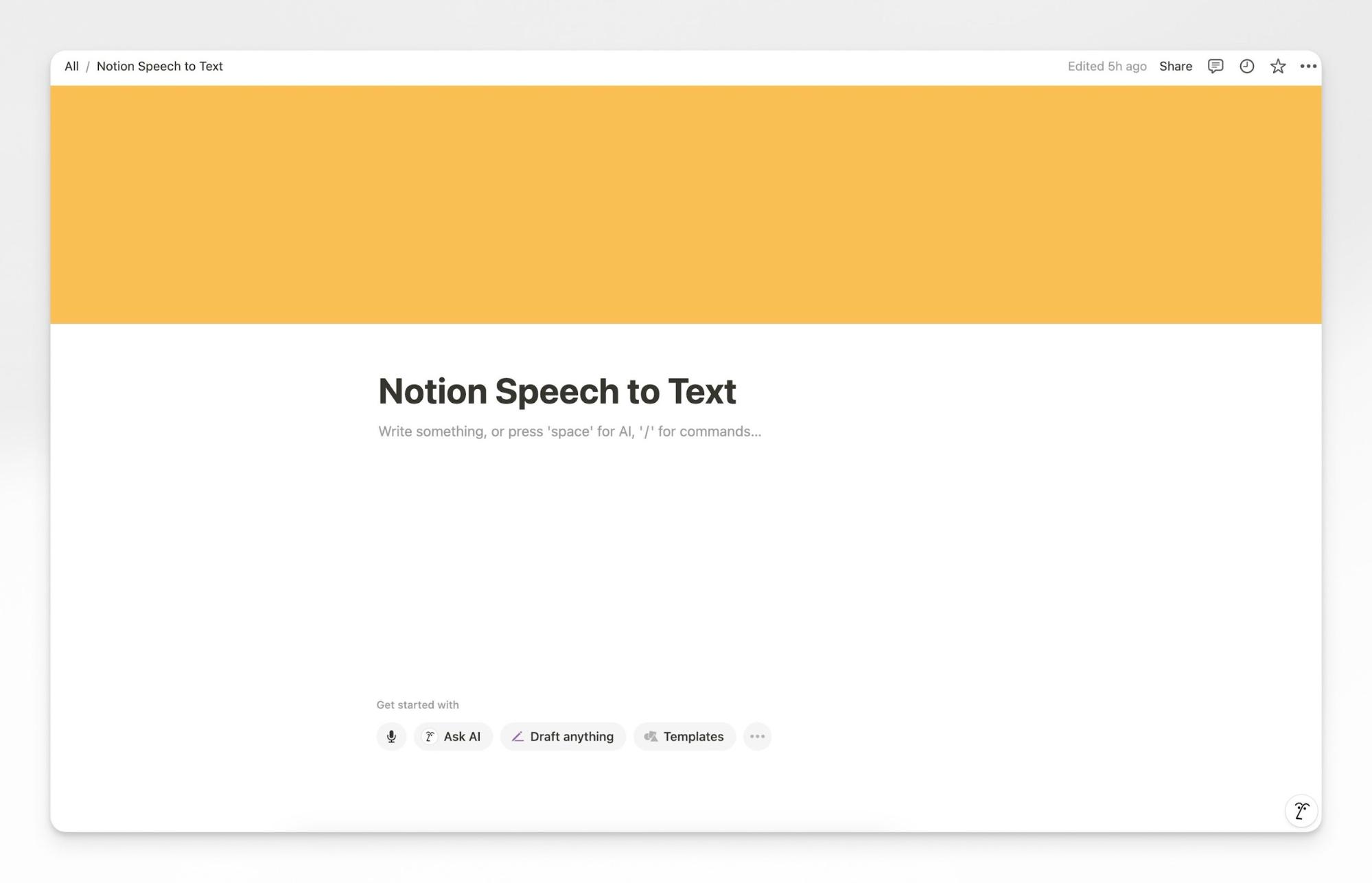Viewport: 1372px width, 883px height.
Task: Click the Templates button
Action: click(684, 736)
